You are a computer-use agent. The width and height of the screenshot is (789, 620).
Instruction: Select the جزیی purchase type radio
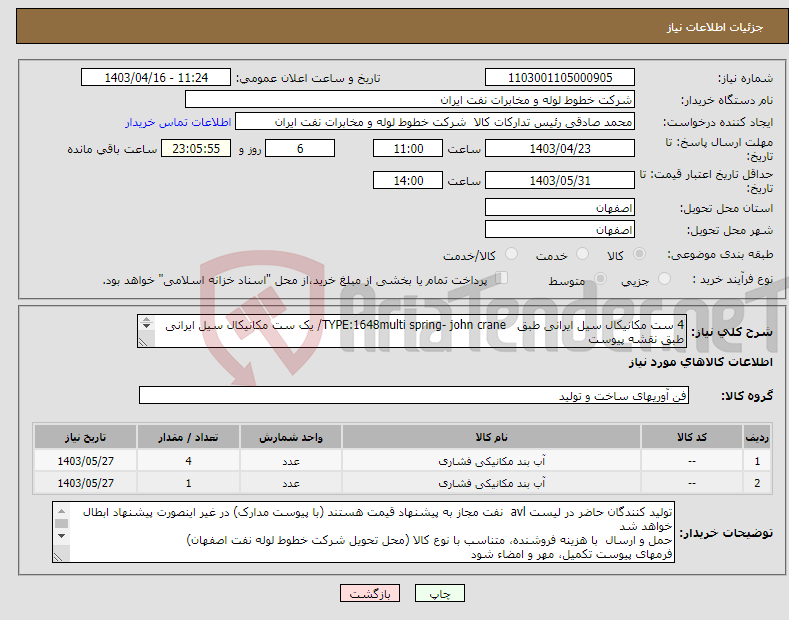(x=664, y=278)
